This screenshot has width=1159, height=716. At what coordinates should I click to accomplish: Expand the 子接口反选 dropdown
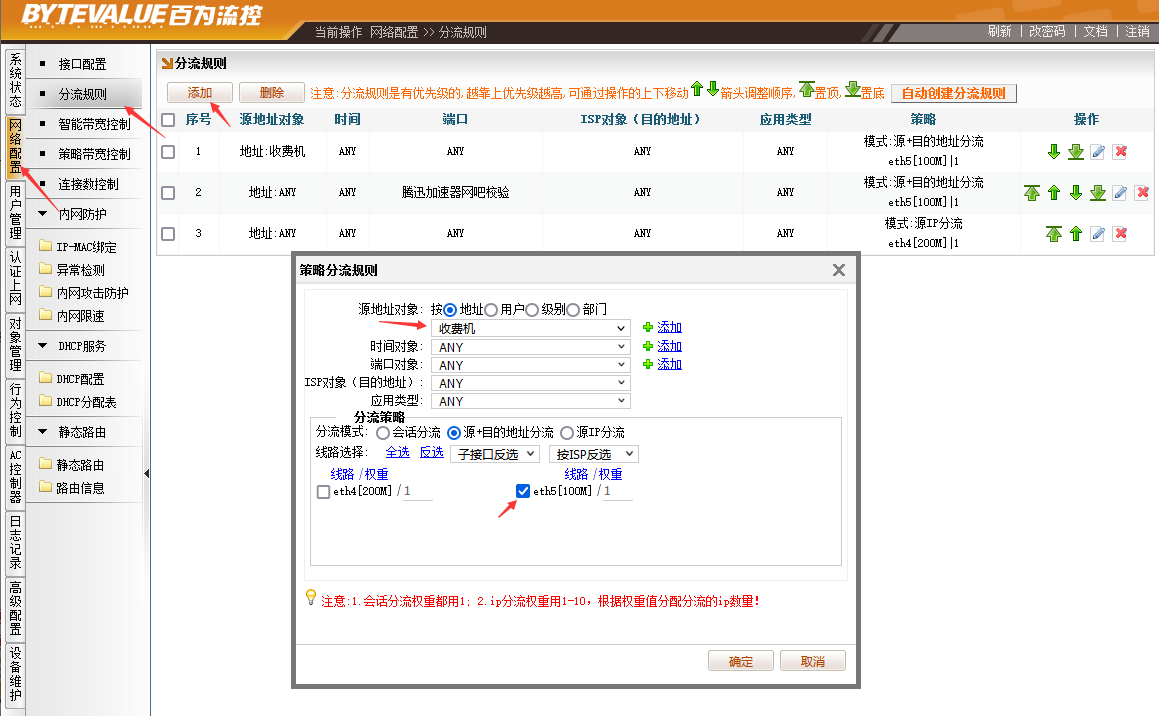pyautogui.click(x=495, y=454)
